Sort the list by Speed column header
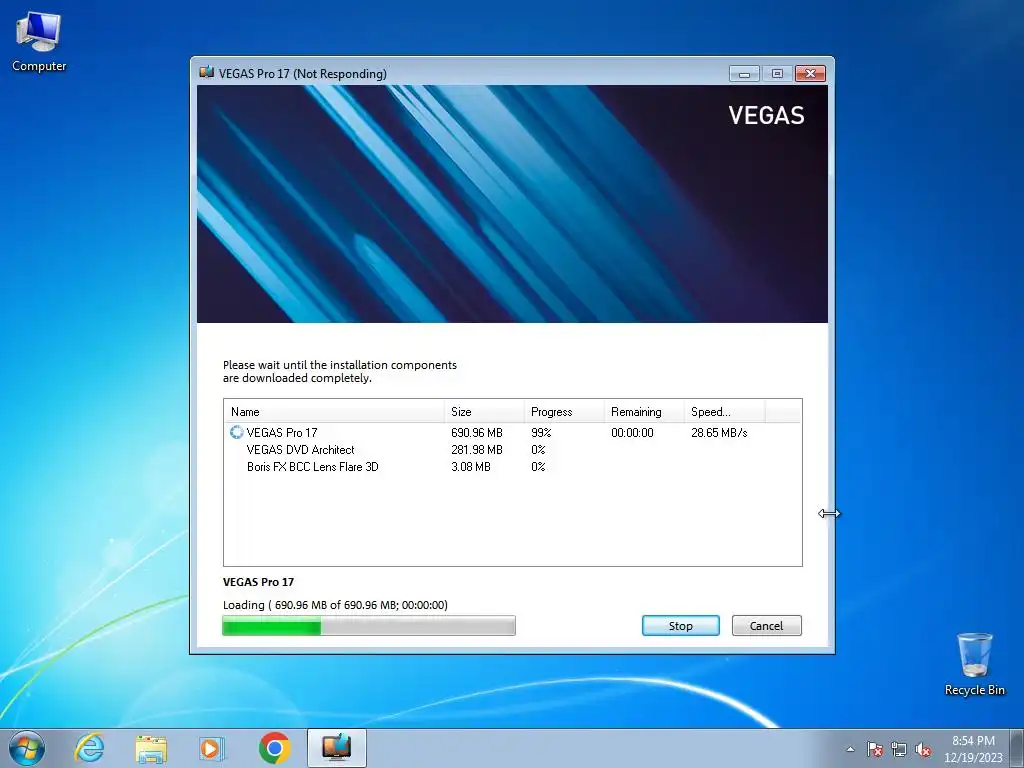1024x768 pixels. (724, 411)
